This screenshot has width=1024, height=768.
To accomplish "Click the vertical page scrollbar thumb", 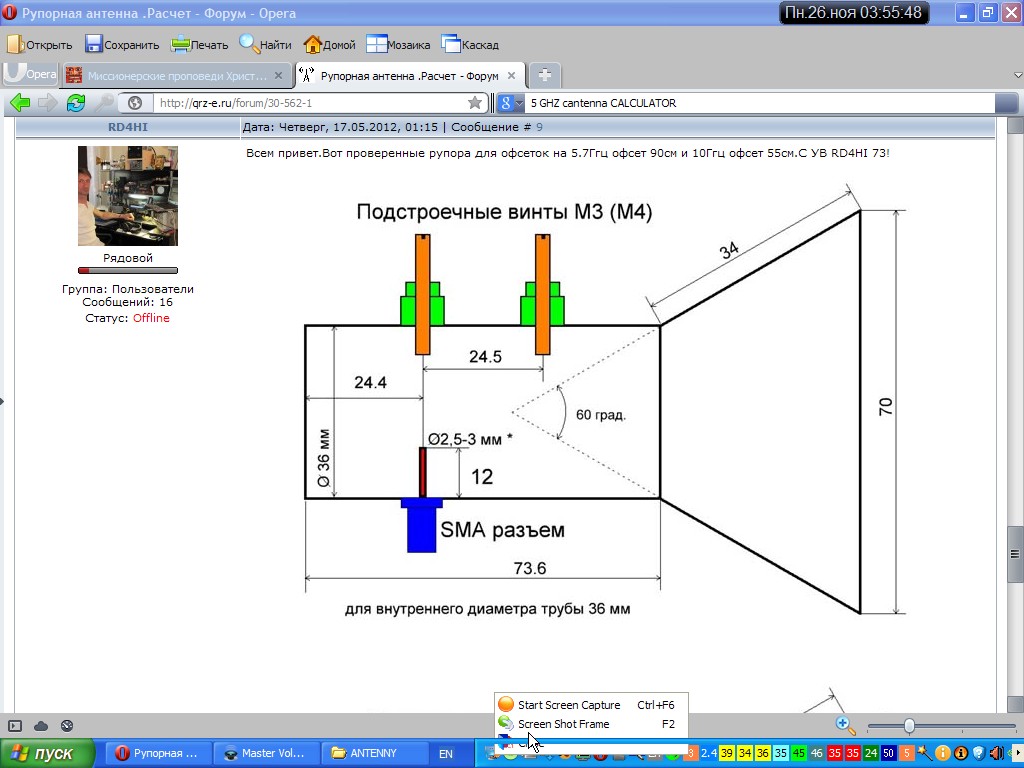I will [1015, 554].
